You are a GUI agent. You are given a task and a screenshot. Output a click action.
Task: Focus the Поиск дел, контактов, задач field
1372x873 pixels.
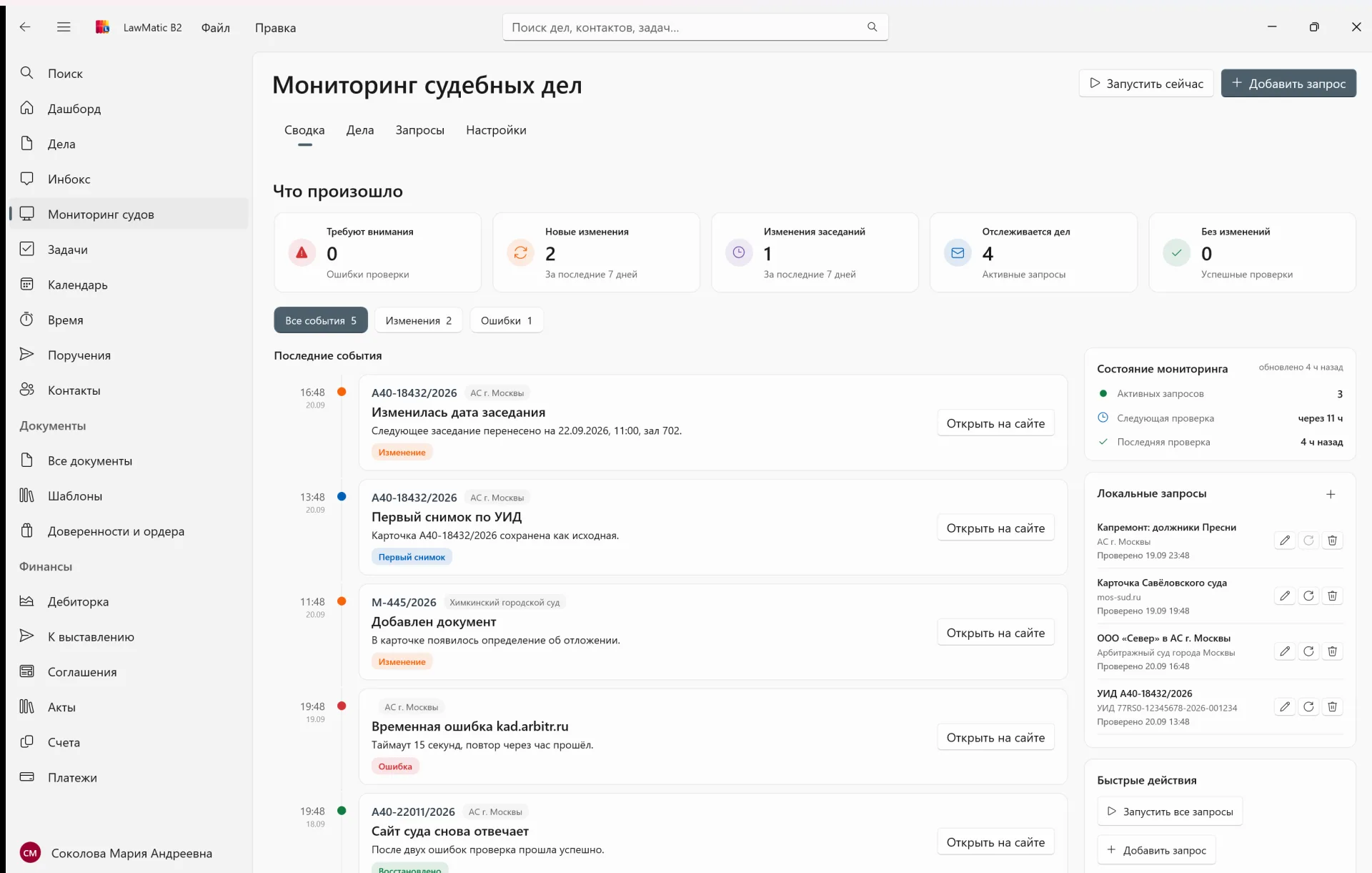pyautogui.click(x=695, y=27)
